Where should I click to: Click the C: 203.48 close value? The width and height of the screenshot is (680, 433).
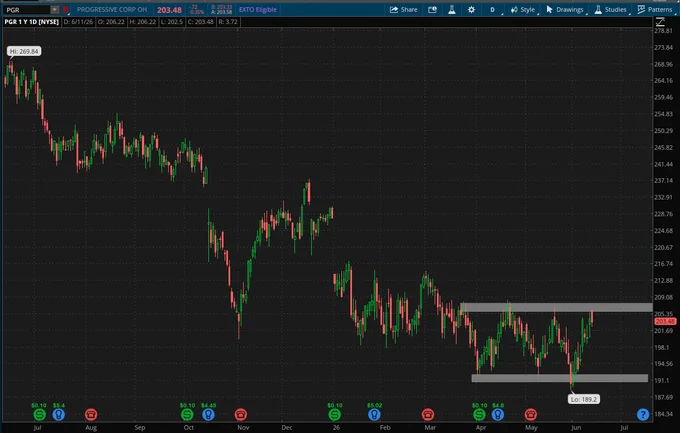coord(201,22)
